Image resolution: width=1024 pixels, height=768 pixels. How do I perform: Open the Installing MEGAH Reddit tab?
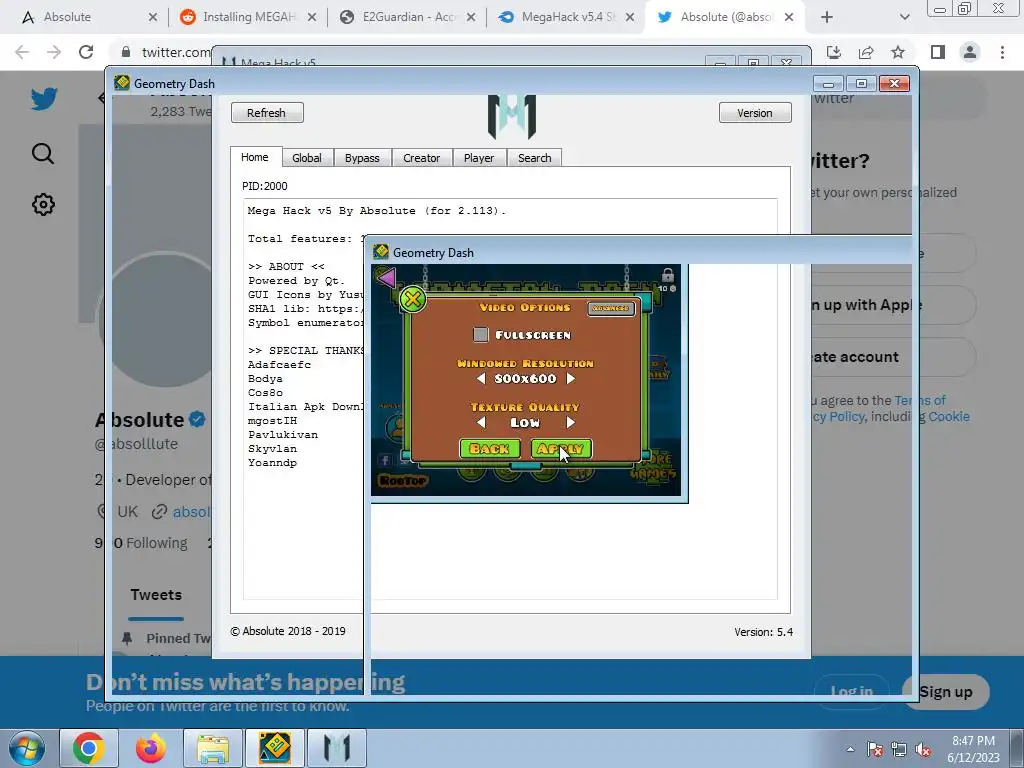[x=249, y=17]
